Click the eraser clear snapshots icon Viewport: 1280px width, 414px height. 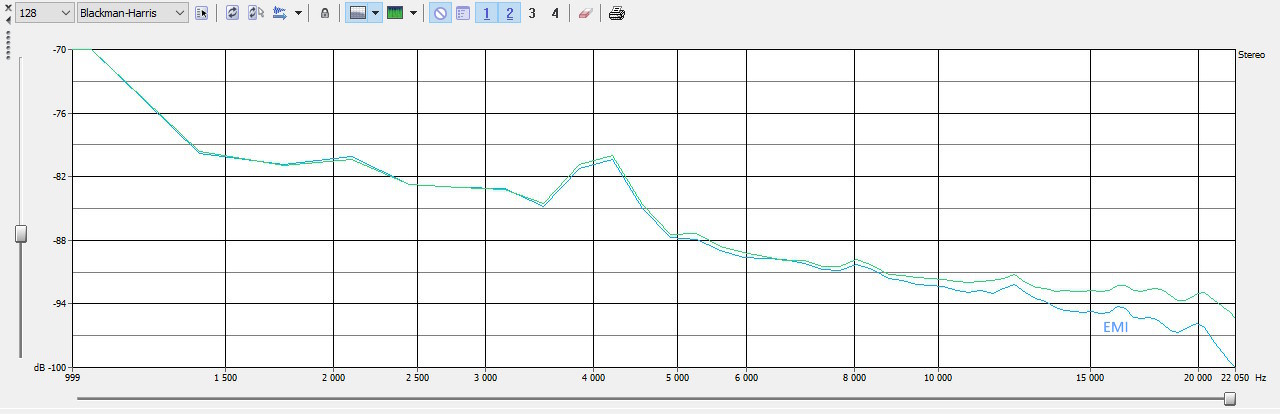586,13
